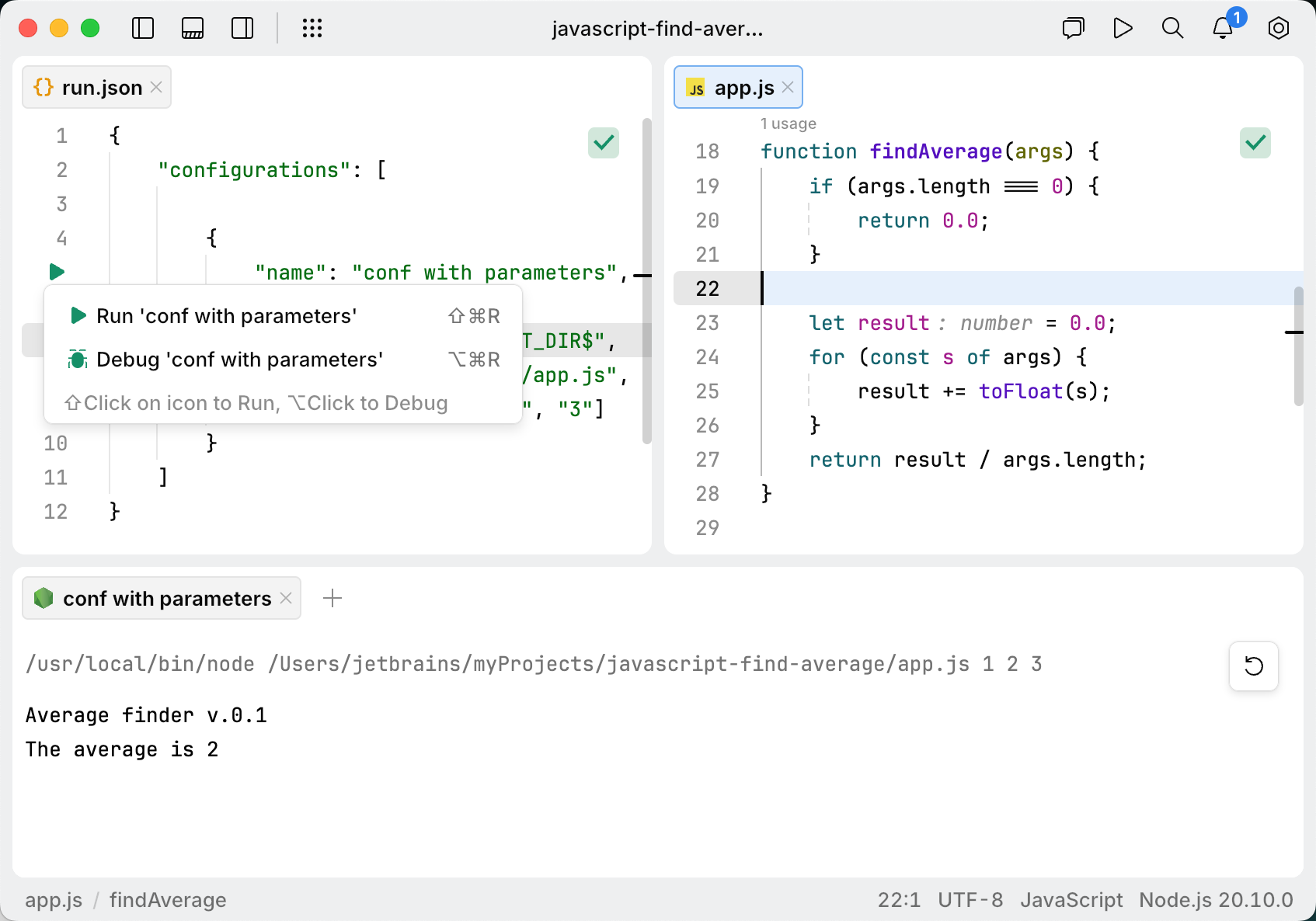Image resolution: width=1316 pixels, height=921 pixels.
Task: Click findAverage breadcrumb in status bar
Action: [x=168, y=900]
